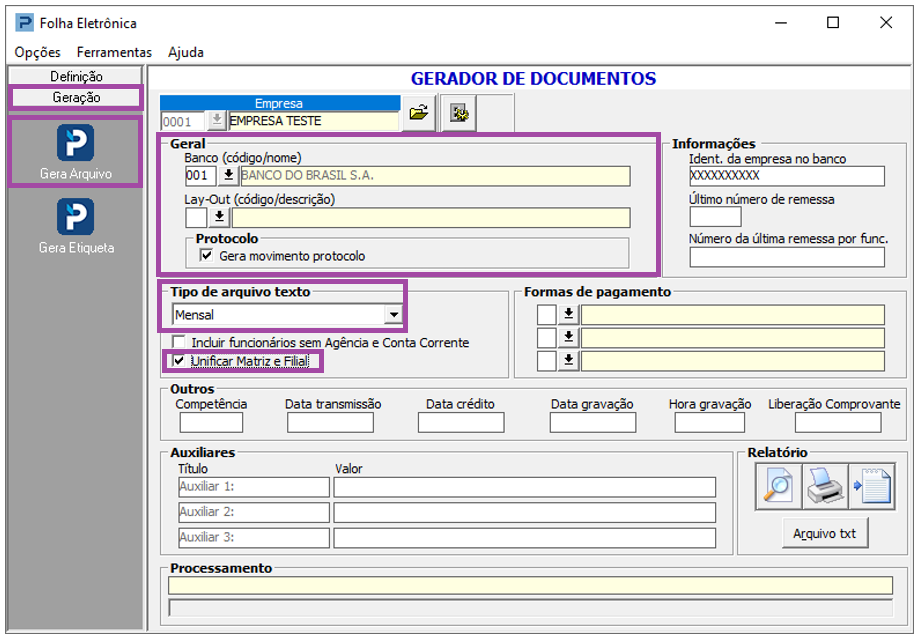The height and width of the screenshot is (638, 919).
Task: Toggle Gera movimento protocolo checkbox
Action: (x=207, y=256)
